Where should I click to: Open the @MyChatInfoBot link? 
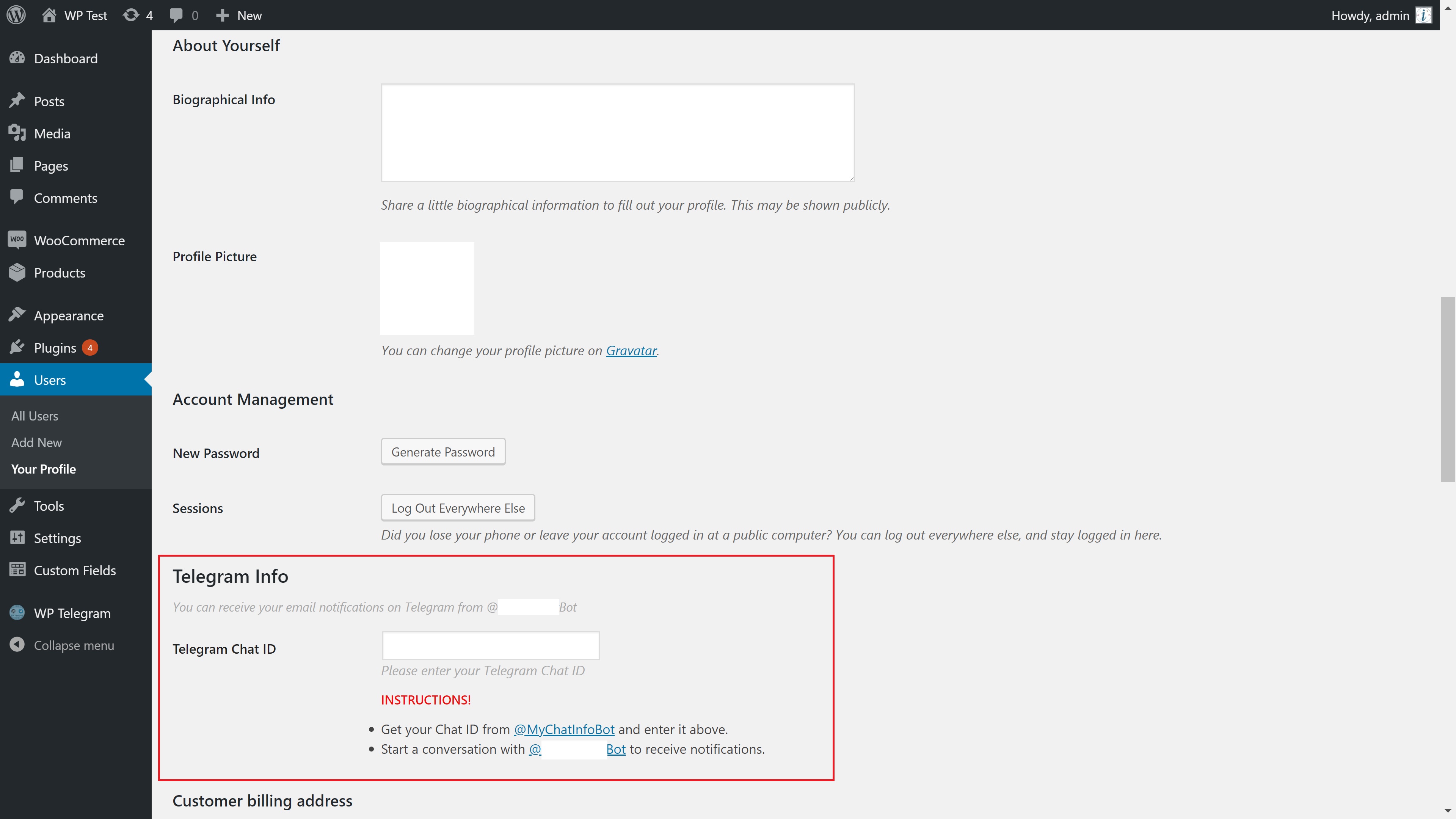coord(563,729)
